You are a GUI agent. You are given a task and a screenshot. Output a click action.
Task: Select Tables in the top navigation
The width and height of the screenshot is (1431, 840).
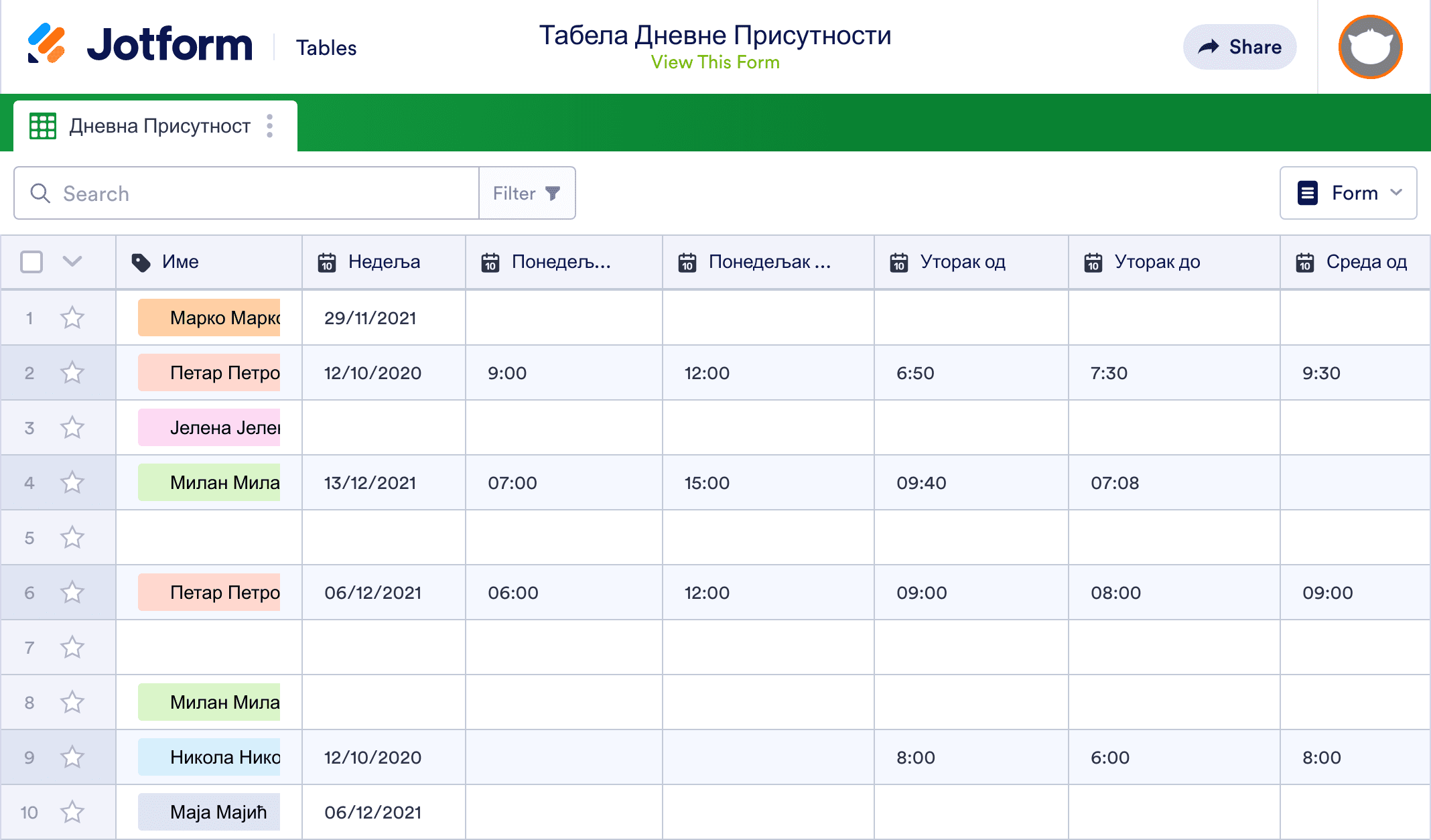[x=326, y=47]
